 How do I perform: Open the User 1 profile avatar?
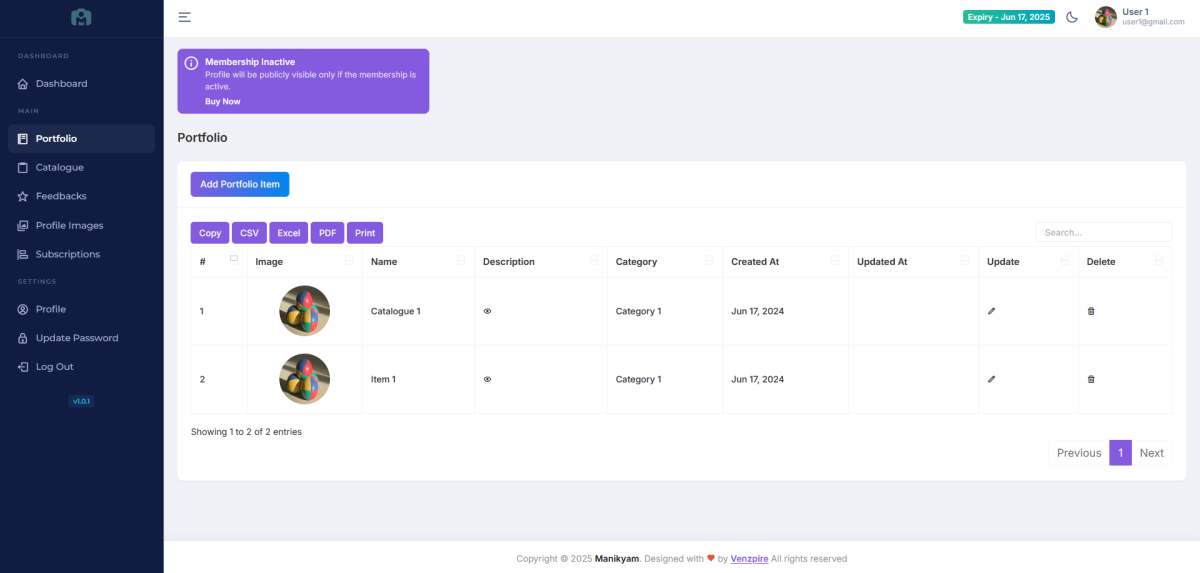pos(1105,17)
